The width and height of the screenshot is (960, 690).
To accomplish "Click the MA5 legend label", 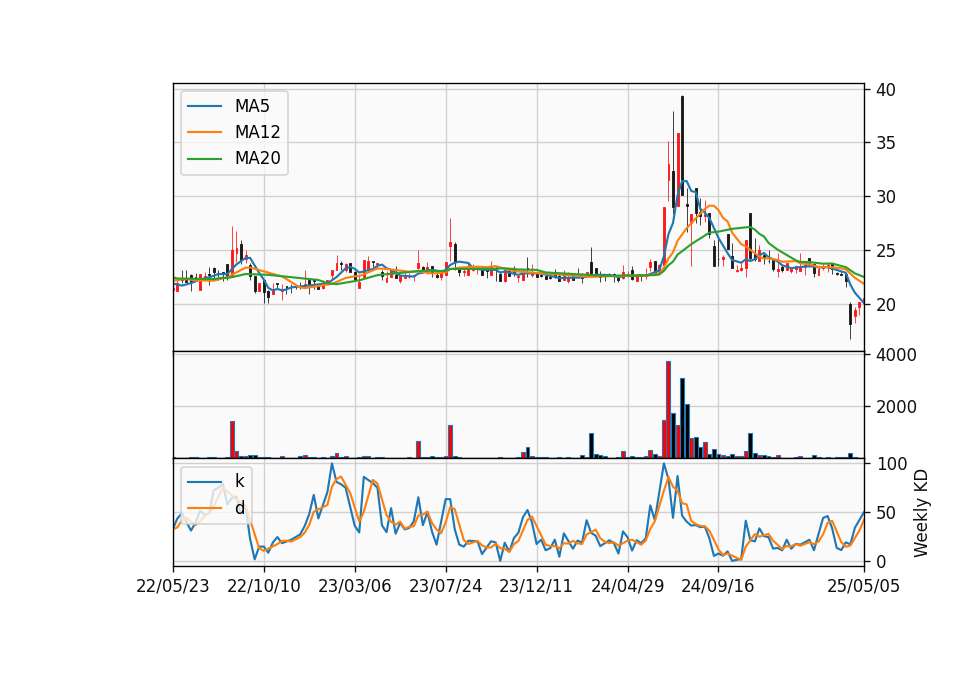I will click(252, 106).
